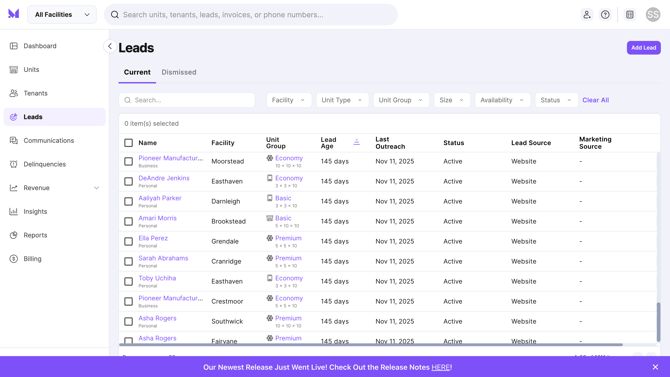670x377 pixels.
Task: Click the Reports sidebar icon
Action: coord(14,235)
